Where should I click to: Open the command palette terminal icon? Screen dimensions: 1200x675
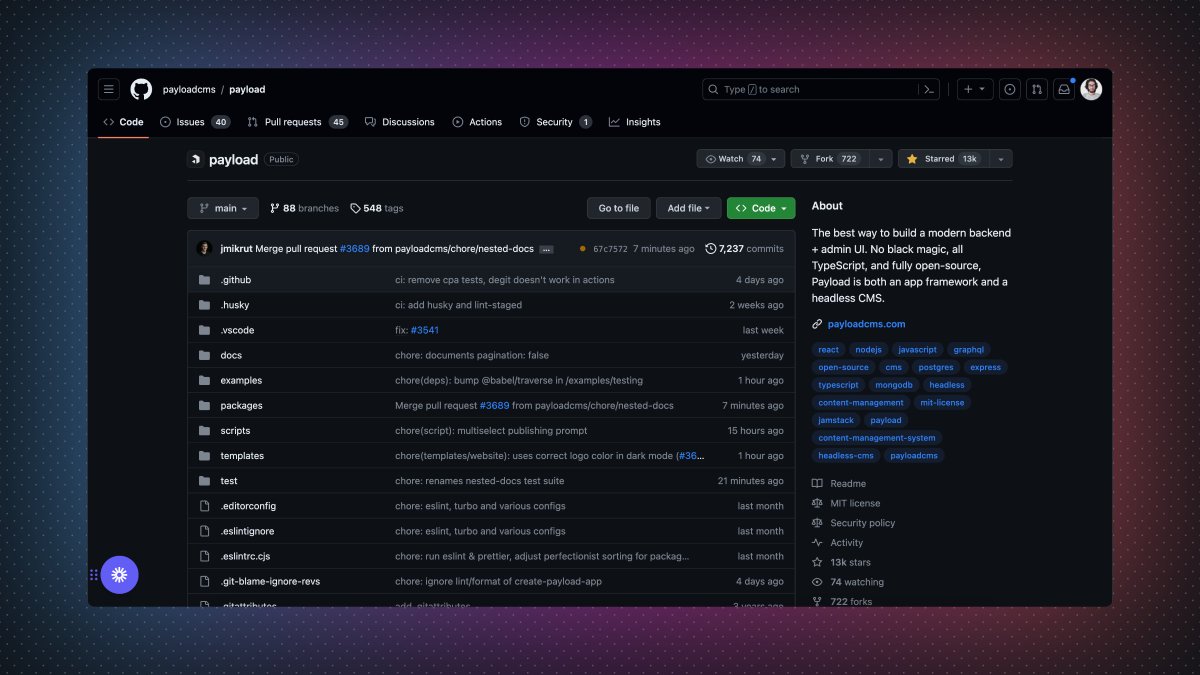point(929,89)
